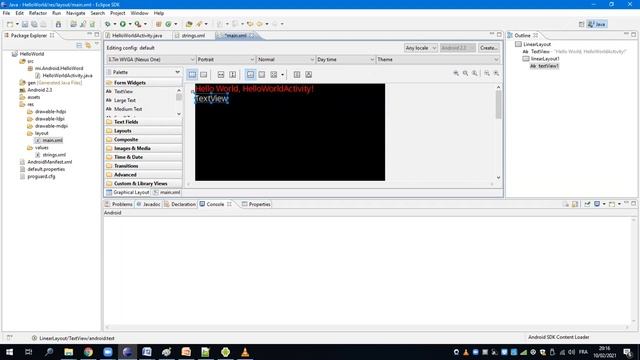
Task: Open the Theme dropdown
Action: pyautogui.click(x=438, y=60)
